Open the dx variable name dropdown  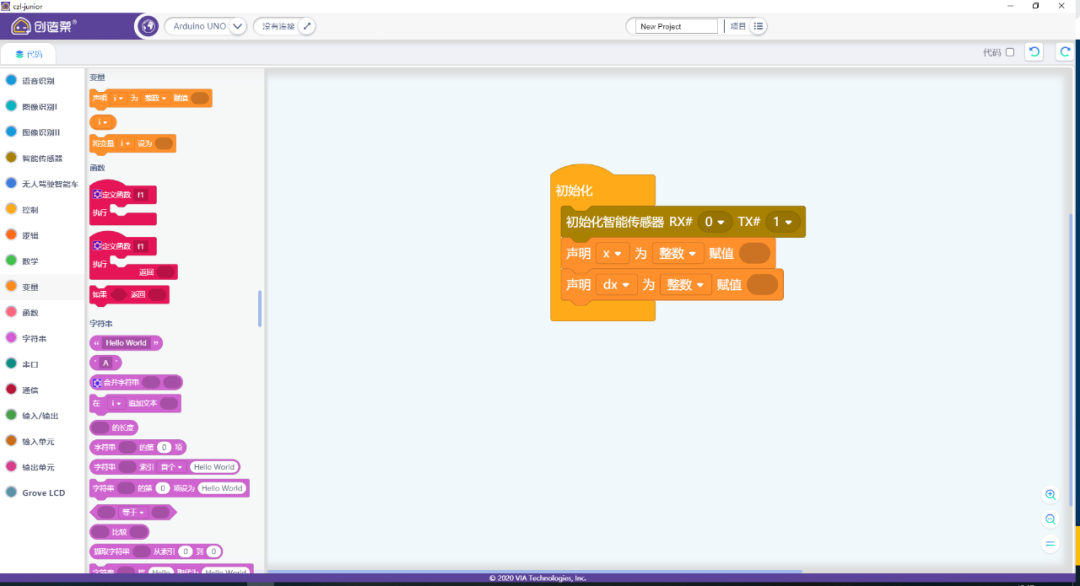615,285
